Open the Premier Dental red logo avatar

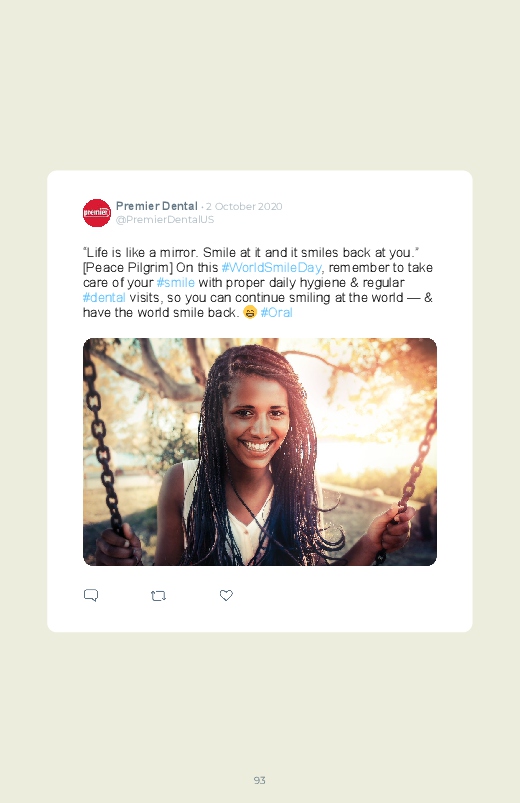tap(97, 213)
